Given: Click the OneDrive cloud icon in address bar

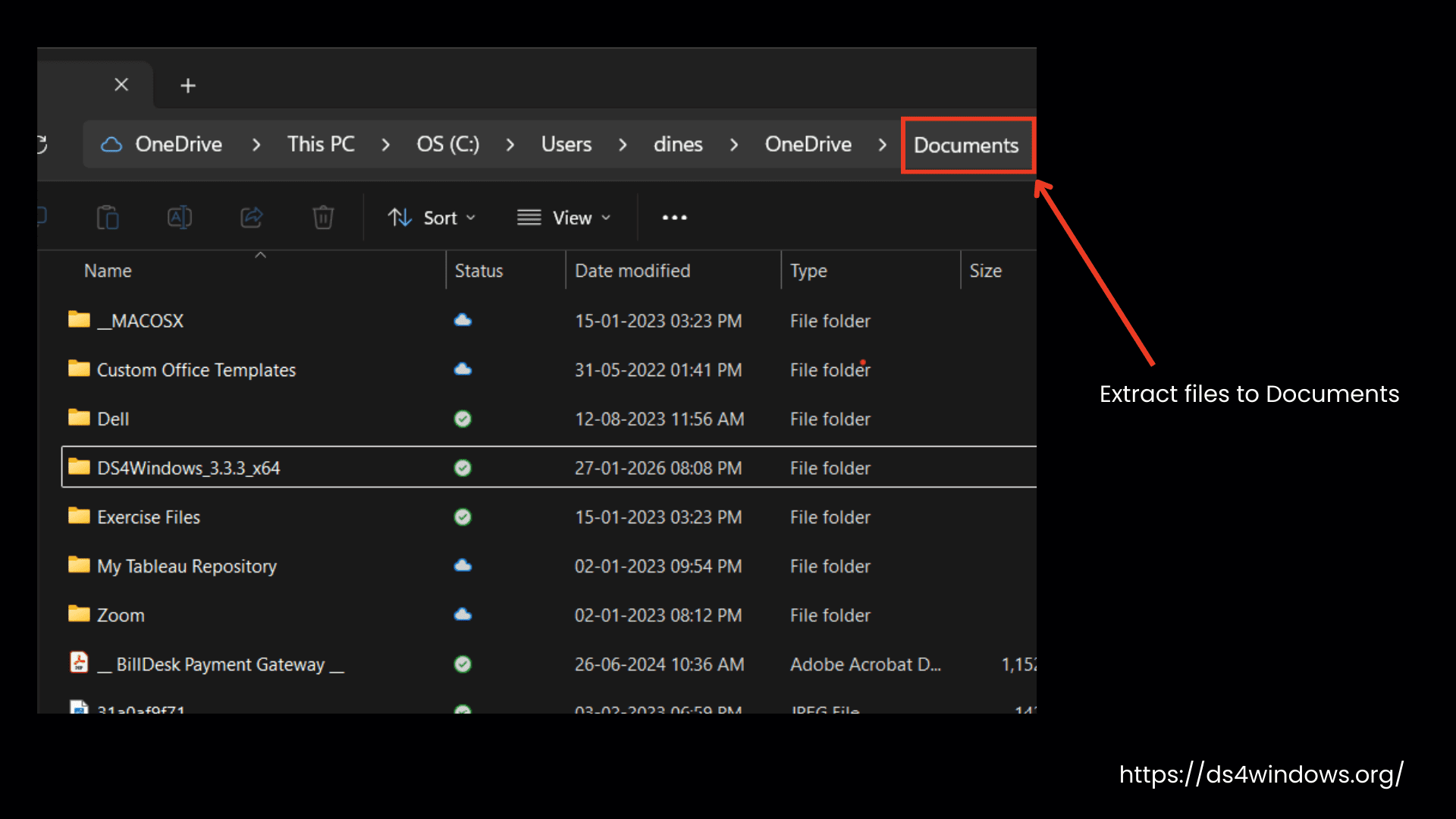Looking at the screenshot, I should [x=111, y=144].
